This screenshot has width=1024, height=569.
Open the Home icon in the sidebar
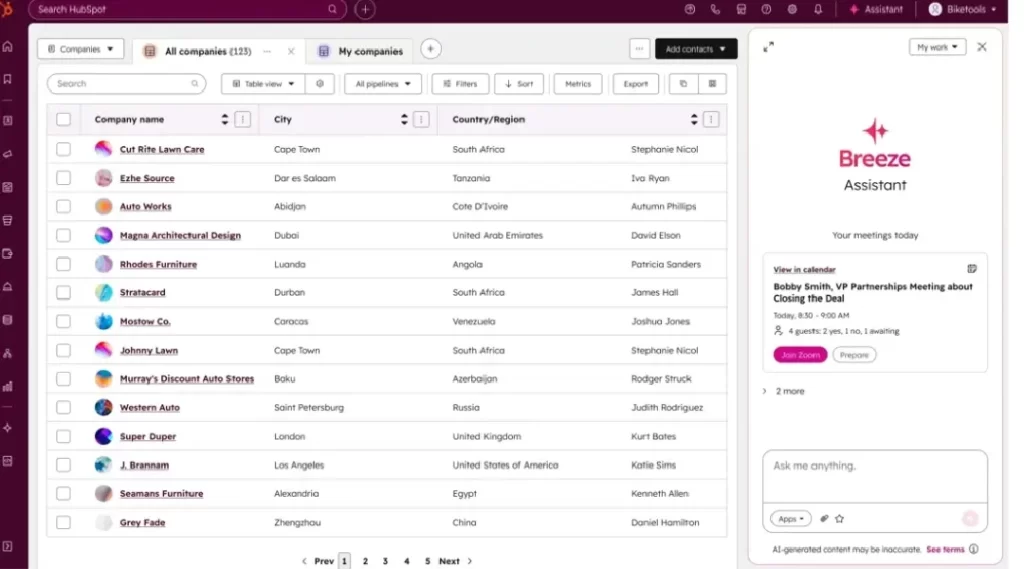(x=8, y=46)
